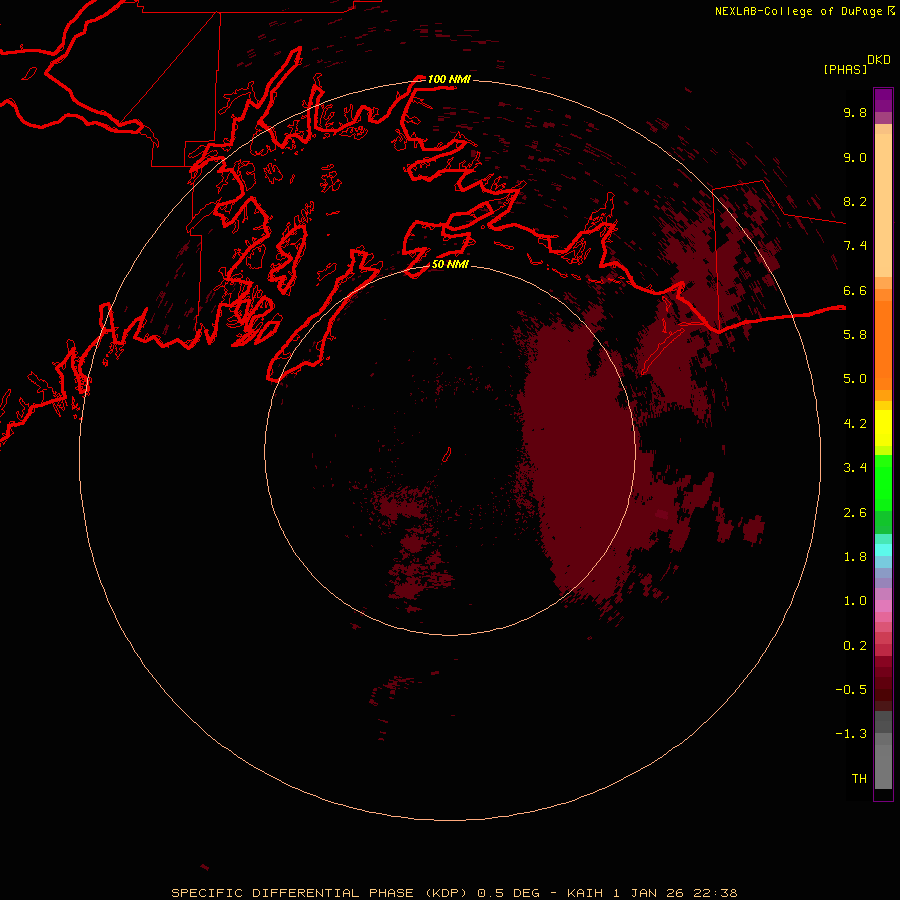900x900 pixels.
Task: Click the [PHAS] units label
Action: pyautogui.click(x=845, y=69)
